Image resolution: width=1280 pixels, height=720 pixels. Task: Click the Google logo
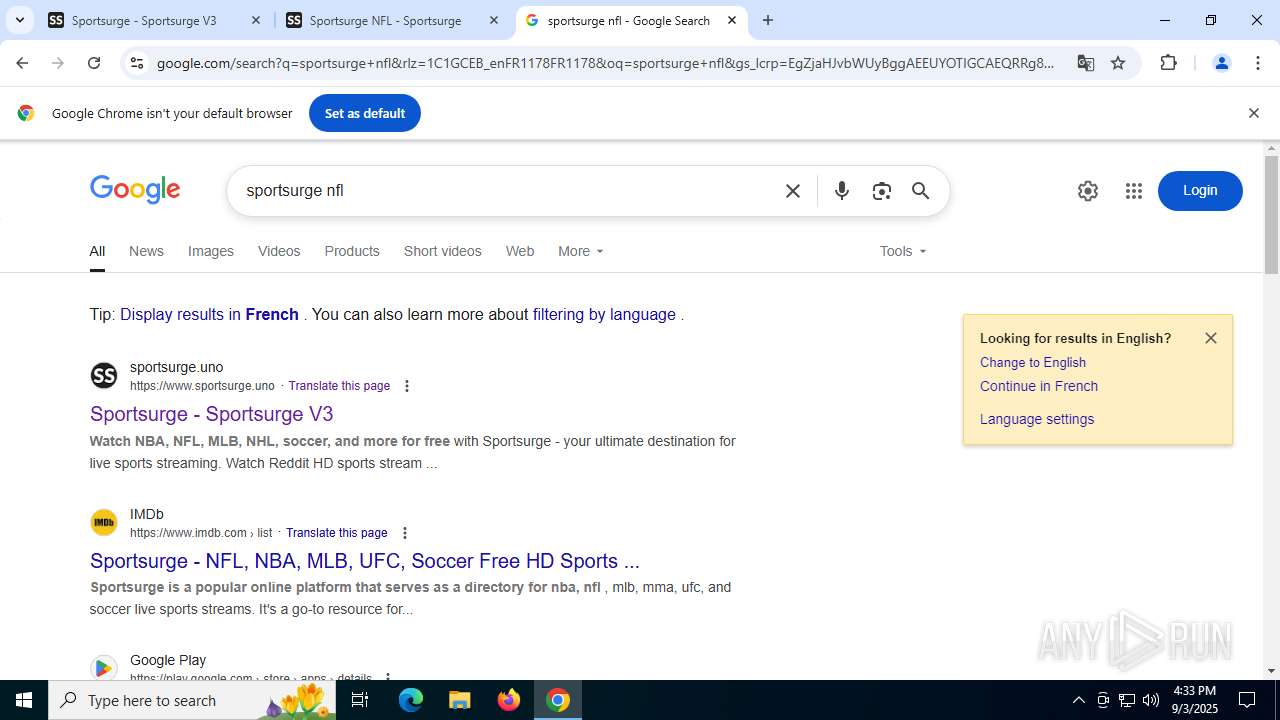click(x=135, y=190)
